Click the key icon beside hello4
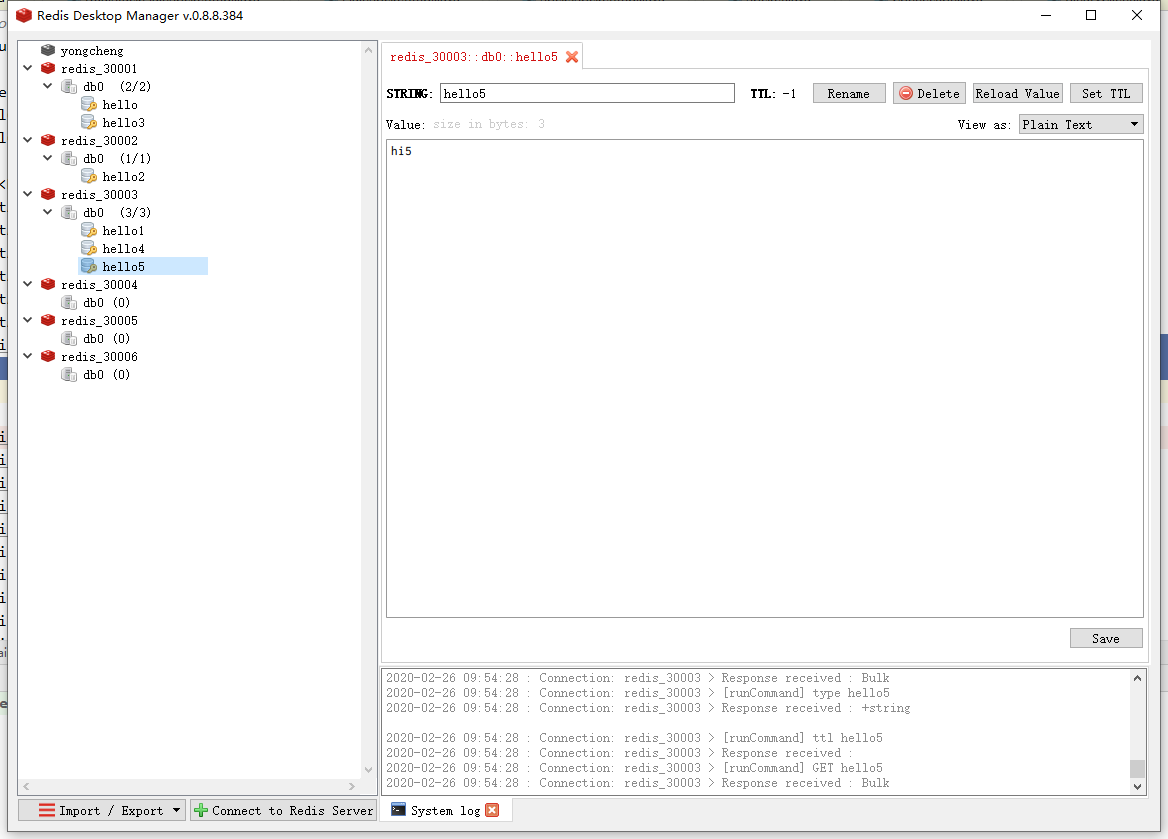Screen dimensions: 1168x839 89,248
